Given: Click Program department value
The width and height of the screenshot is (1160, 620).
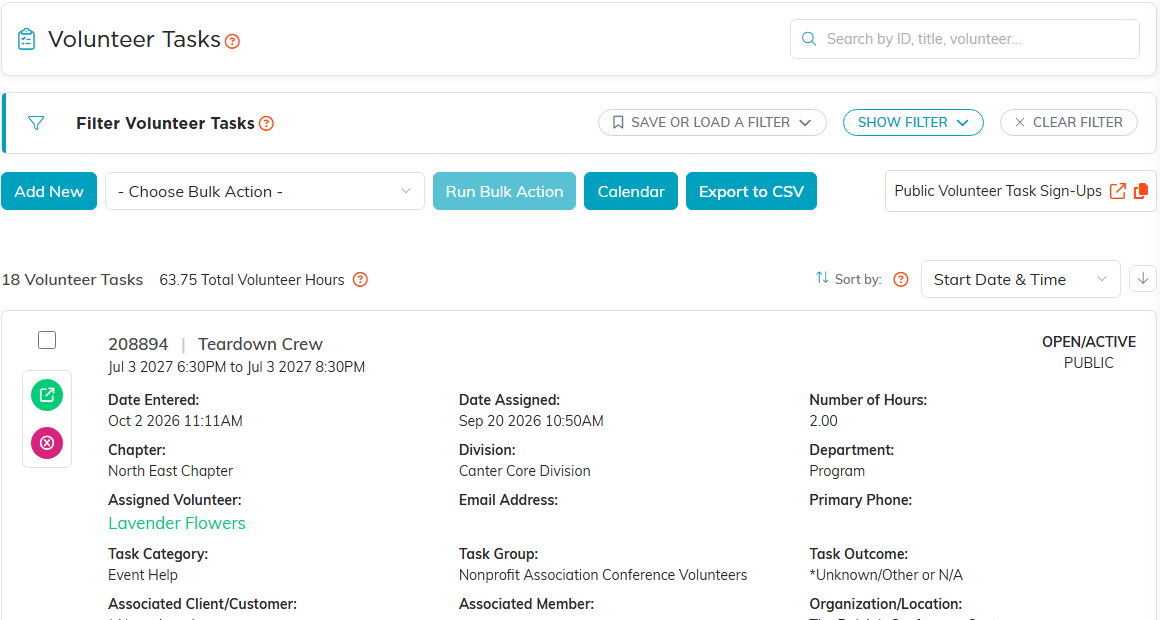Looking at the screenshot, I should tap(837, 471).
